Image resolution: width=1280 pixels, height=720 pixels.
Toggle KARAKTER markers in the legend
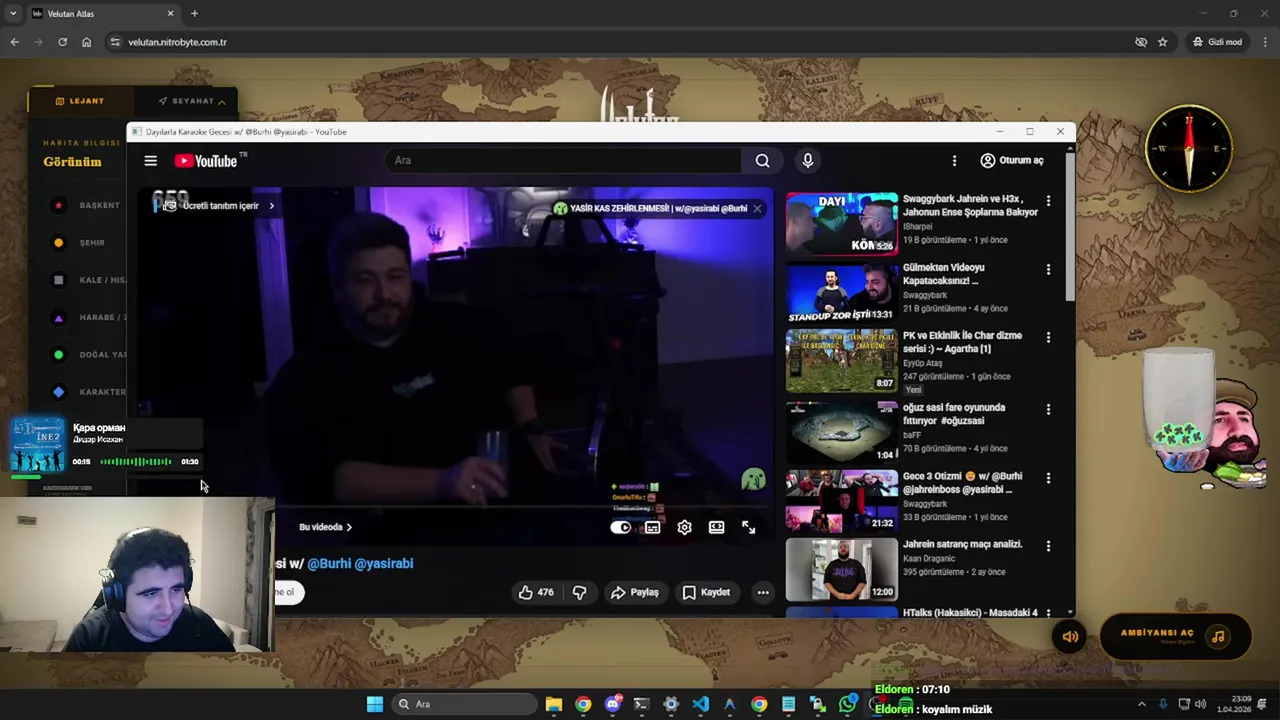click(x=88, y=392)
